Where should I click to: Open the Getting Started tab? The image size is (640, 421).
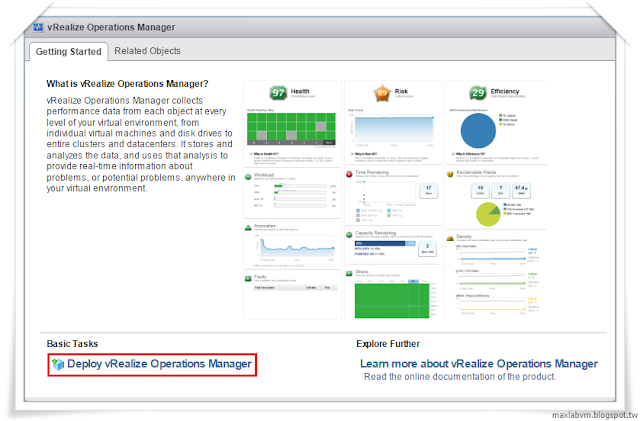(68, 51)
